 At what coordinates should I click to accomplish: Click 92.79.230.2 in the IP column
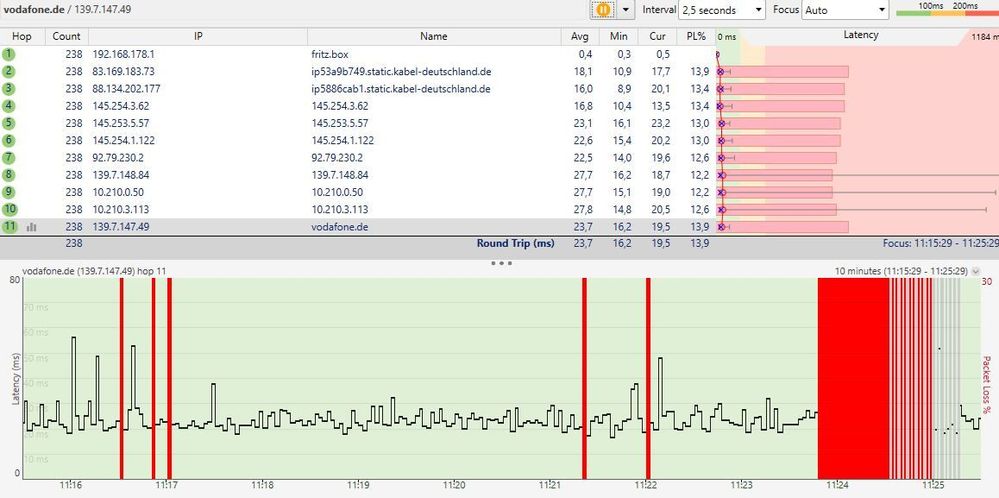(x=119, y=158)
